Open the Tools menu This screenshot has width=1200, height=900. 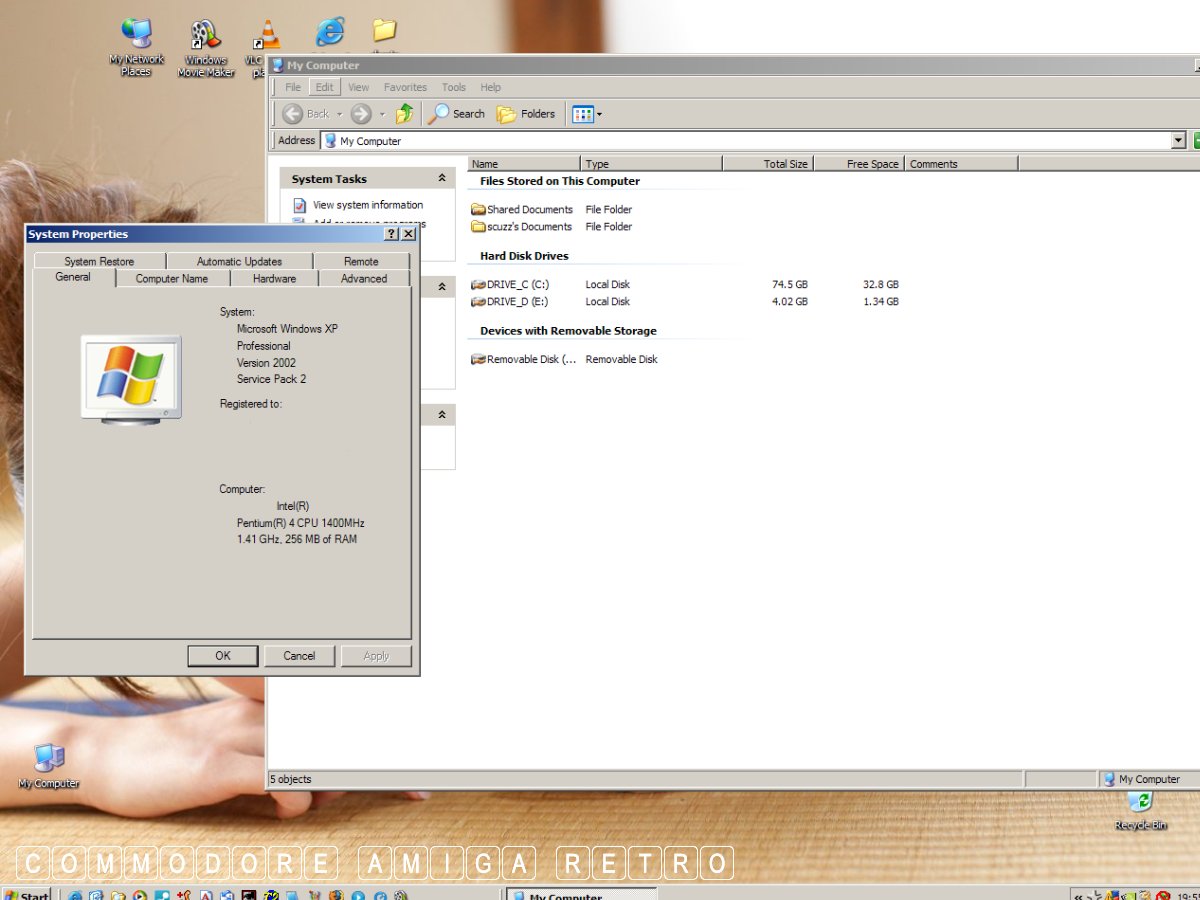coord(453,88)
